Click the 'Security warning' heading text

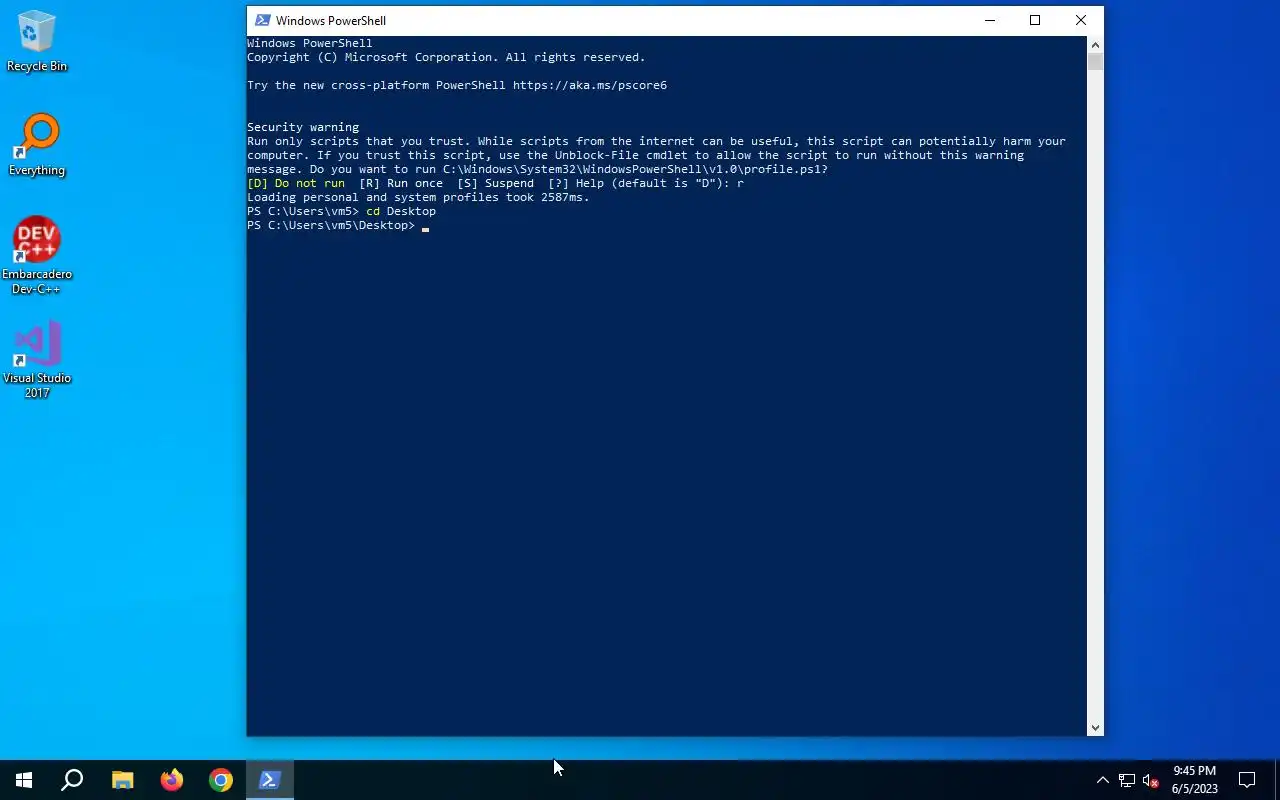click(303, 127)
